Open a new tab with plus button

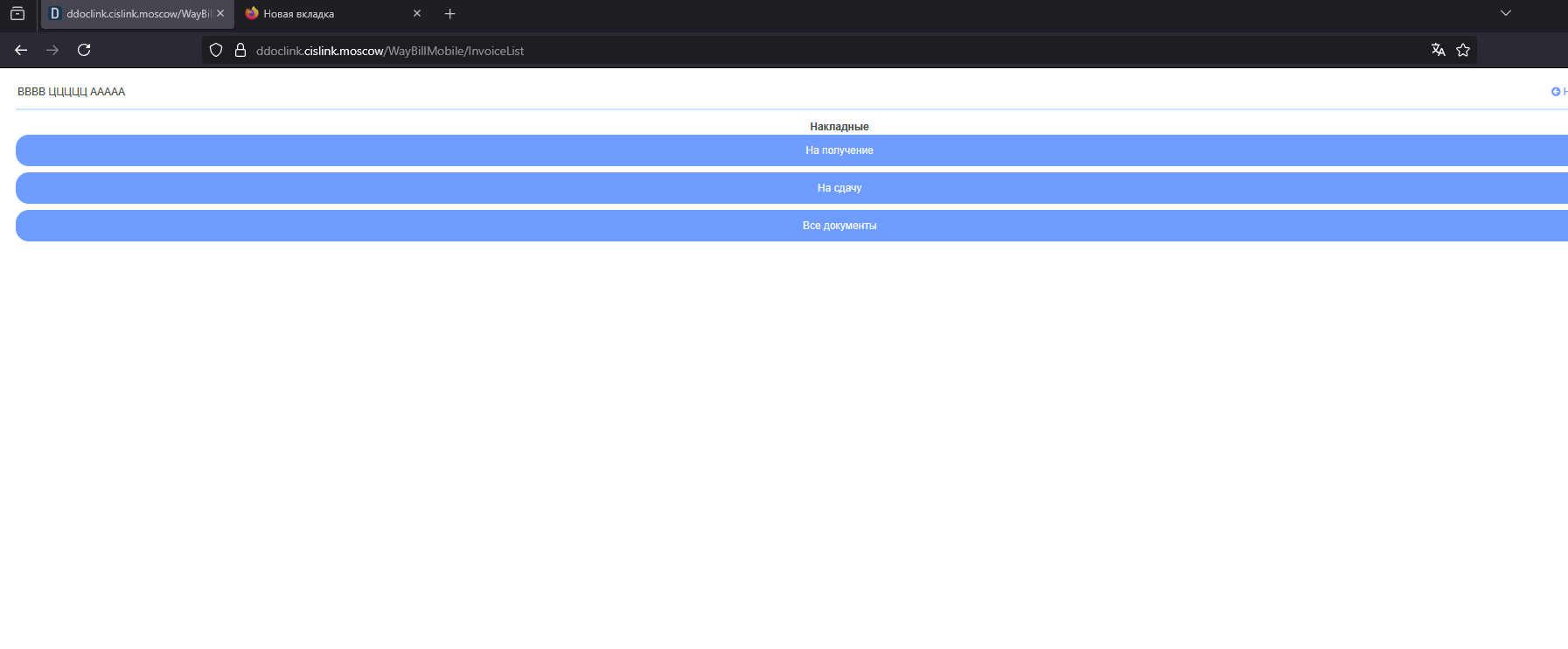coord(449,14)
